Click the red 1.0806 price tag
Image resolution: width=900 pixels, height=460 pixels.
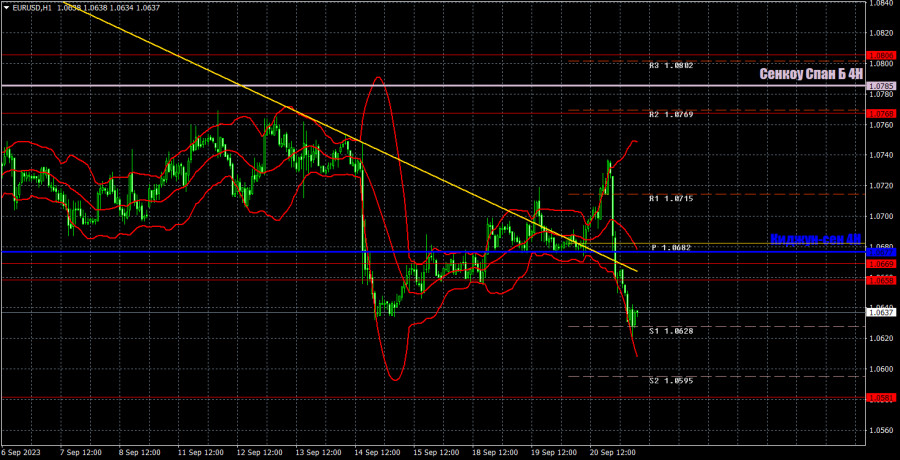881,56
